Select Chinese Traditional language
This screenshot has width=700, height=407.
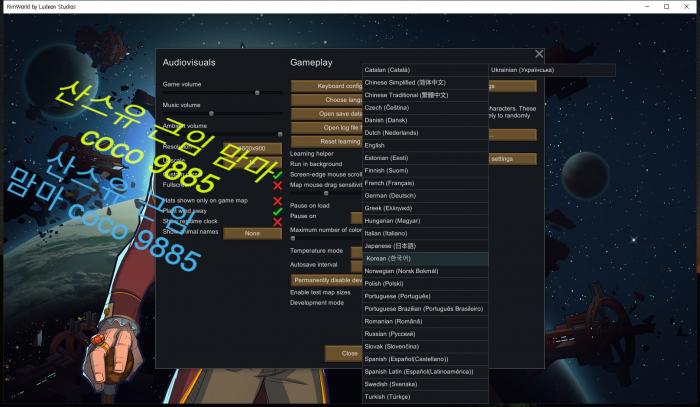425,95
